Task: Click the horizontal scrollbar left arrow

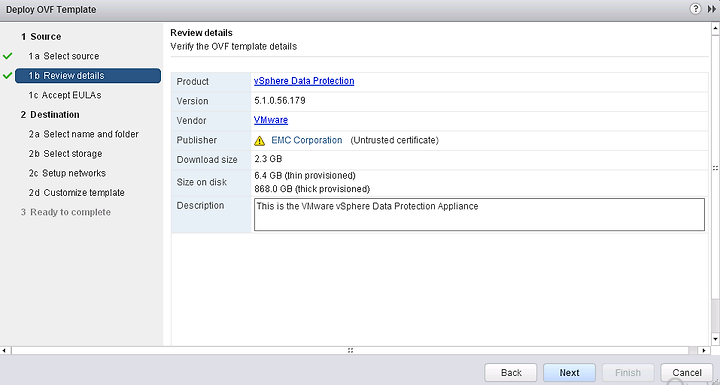Action: point(4,351)
